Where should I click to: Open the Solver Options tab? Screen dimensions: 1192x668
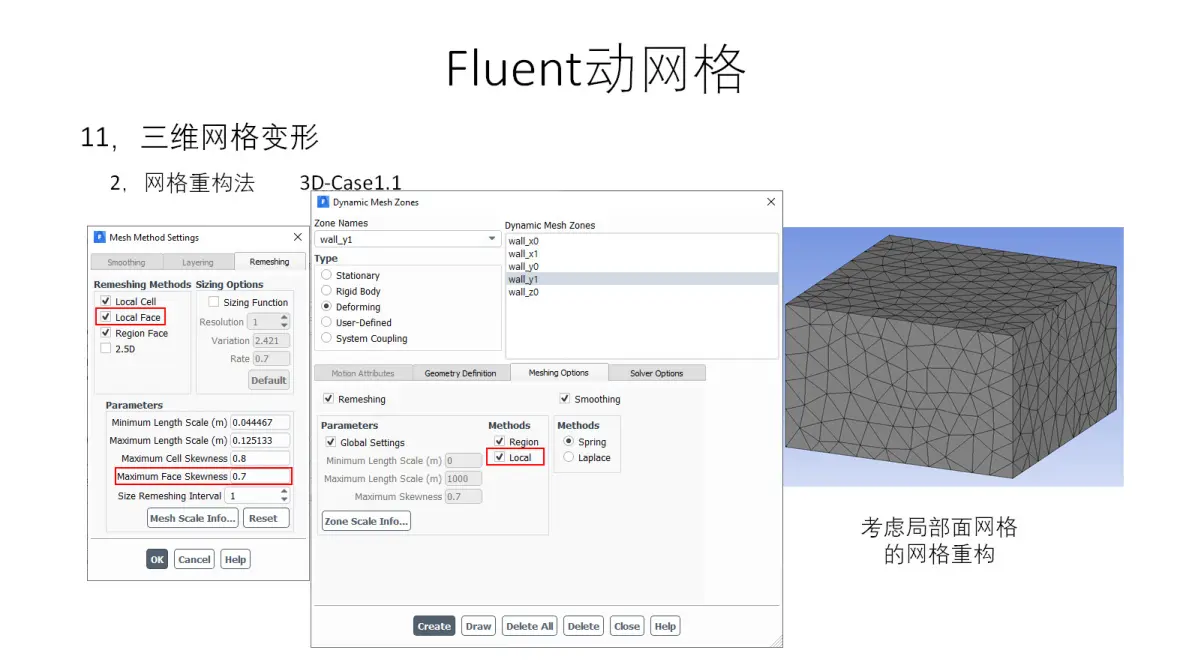657,373
